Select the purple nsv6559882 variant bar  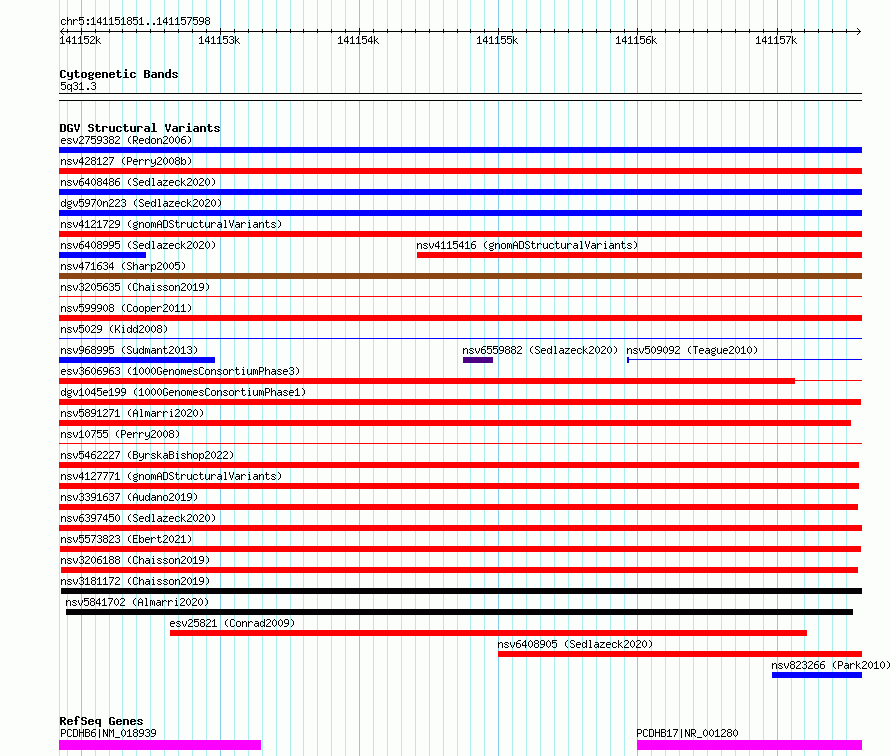478,360
